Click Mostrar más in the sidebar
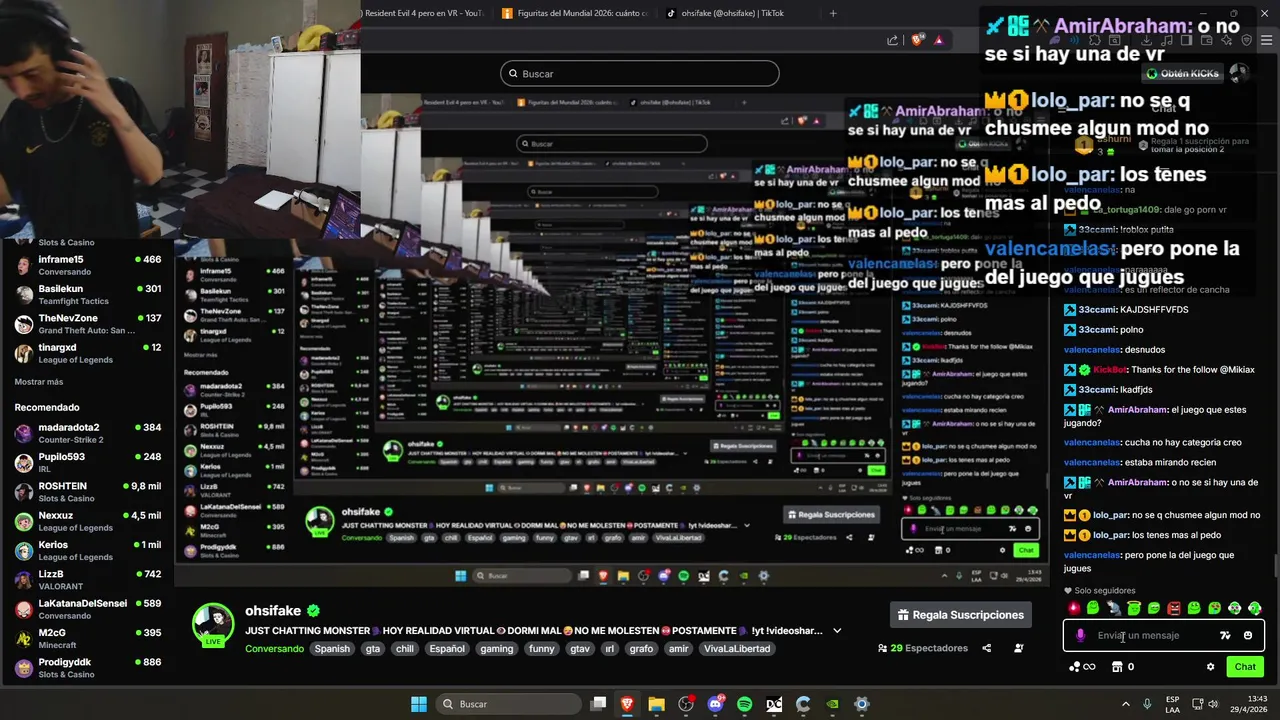Viewport: 1280px width, 720px height. [39, 382]
